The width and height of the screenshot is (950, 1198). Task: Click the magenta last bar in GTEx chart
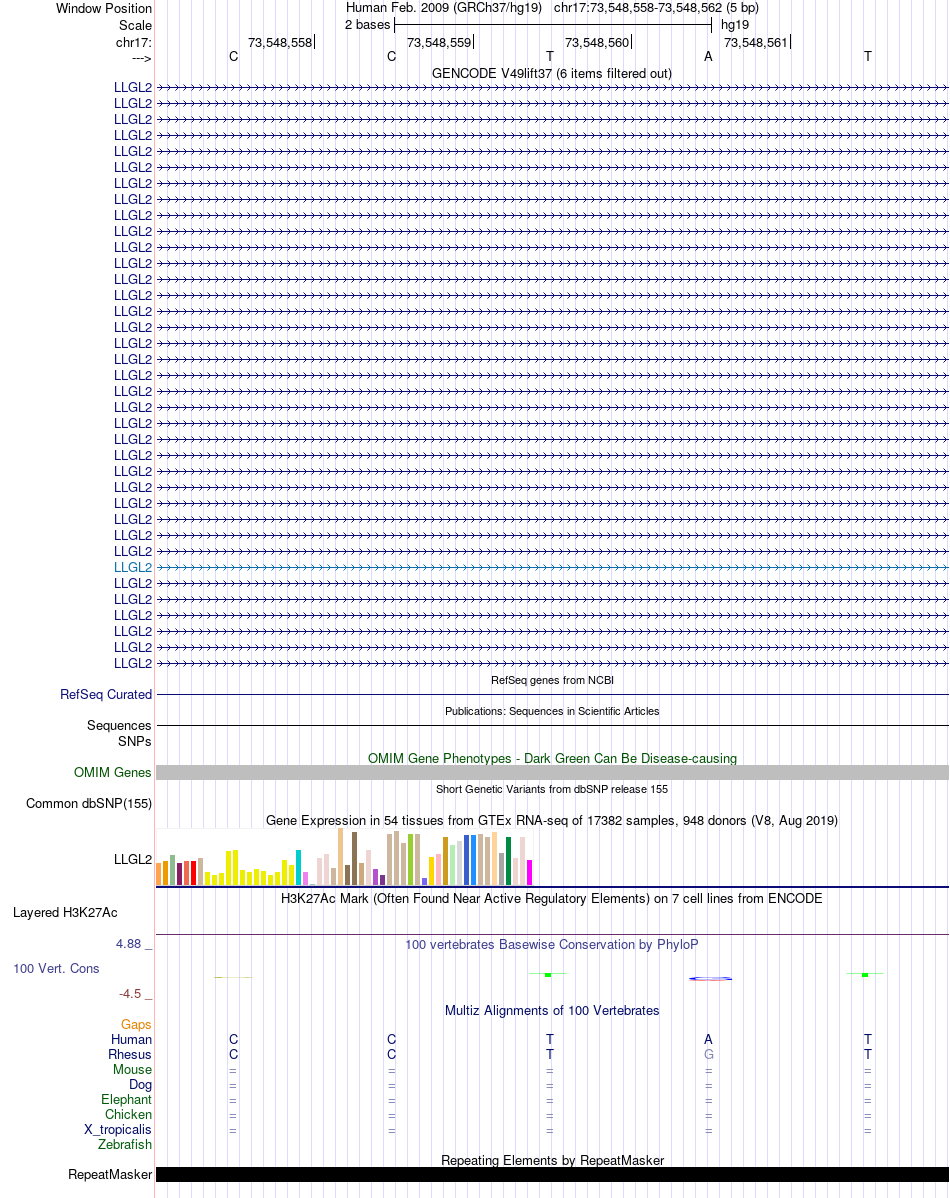tap(530, 873)
